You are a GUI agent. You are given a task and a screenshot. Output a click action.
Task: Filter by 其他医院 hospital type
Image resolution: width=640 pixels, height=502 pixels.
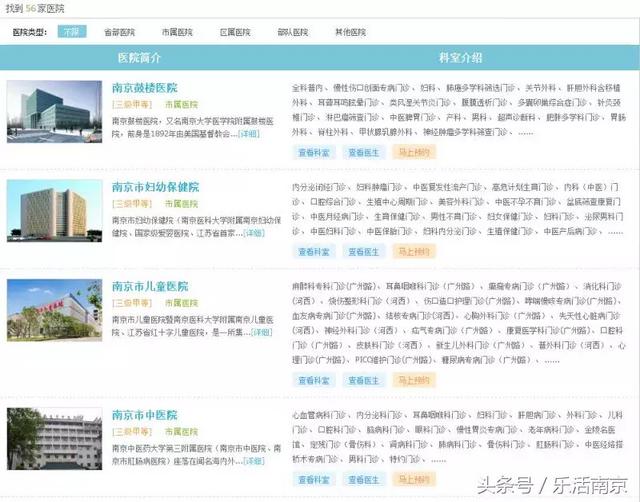(x=351, y=32)
